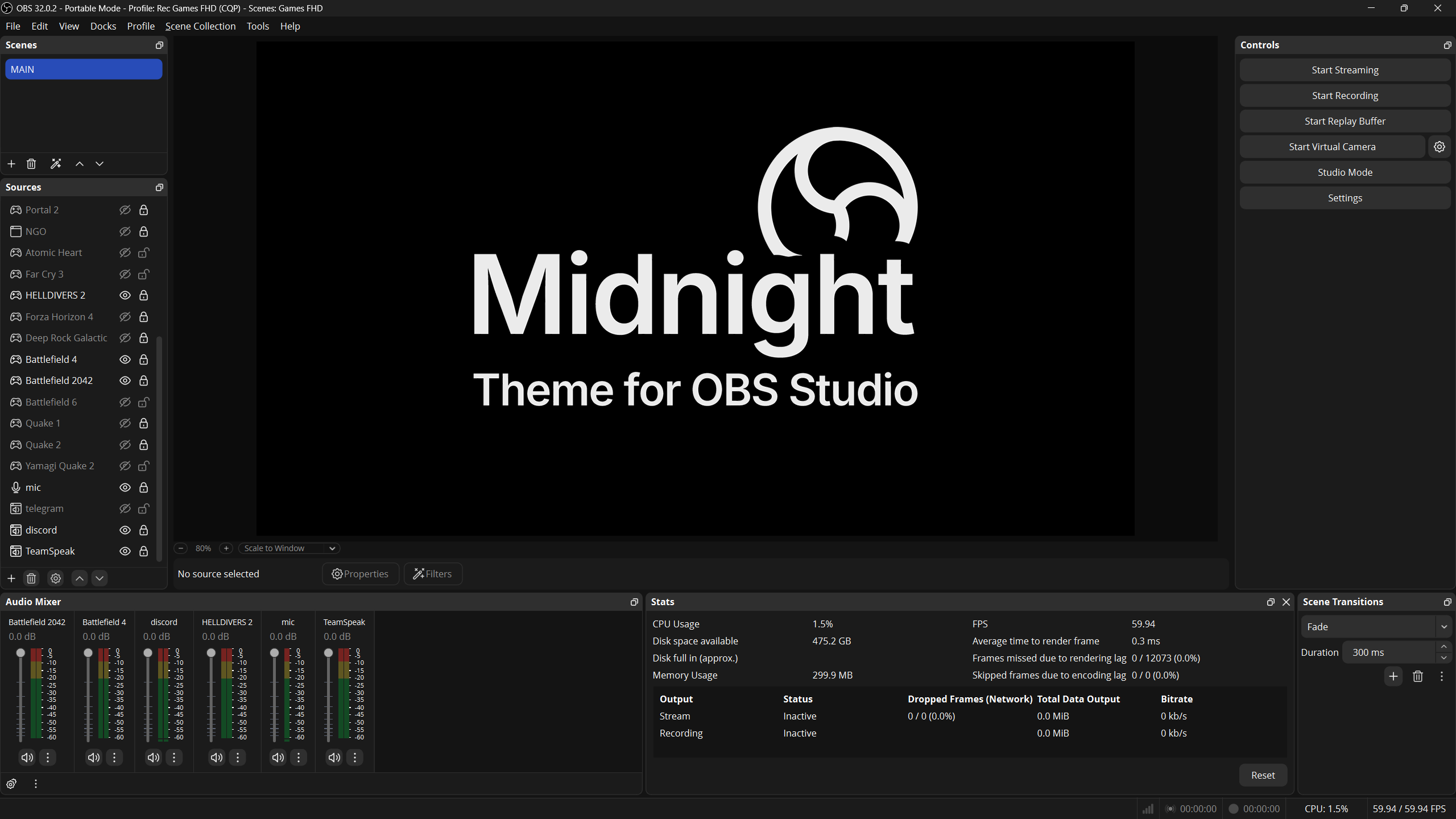Reset the stats panel
This screenshot has height=819, width=1456.
click(1263, 775)
